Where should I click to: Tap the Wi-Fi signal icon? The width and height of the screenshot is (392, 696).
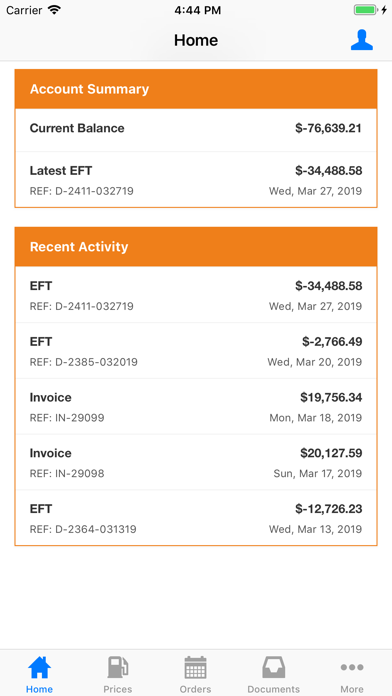click(x=54, y=10)
